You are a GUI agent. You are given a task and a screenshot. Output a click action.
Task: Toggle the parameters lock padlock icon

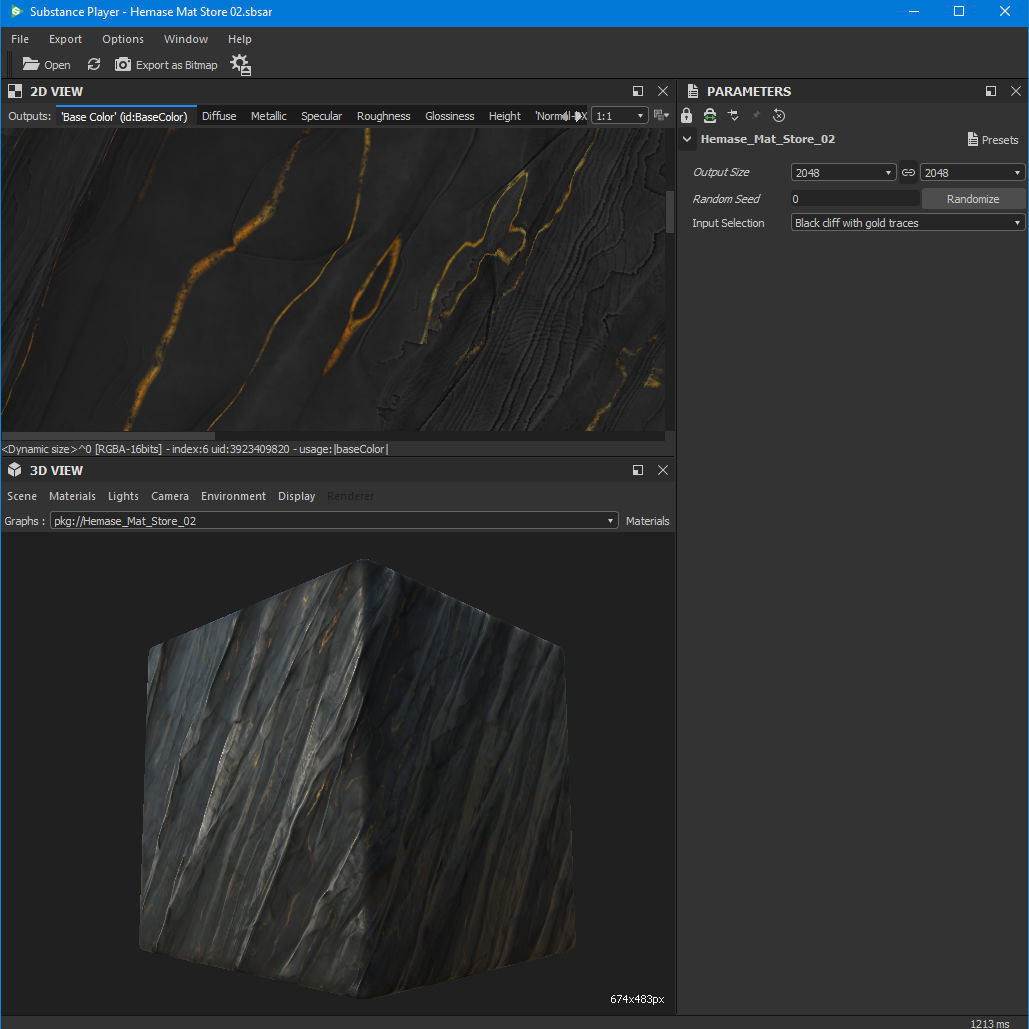(686, 116)
